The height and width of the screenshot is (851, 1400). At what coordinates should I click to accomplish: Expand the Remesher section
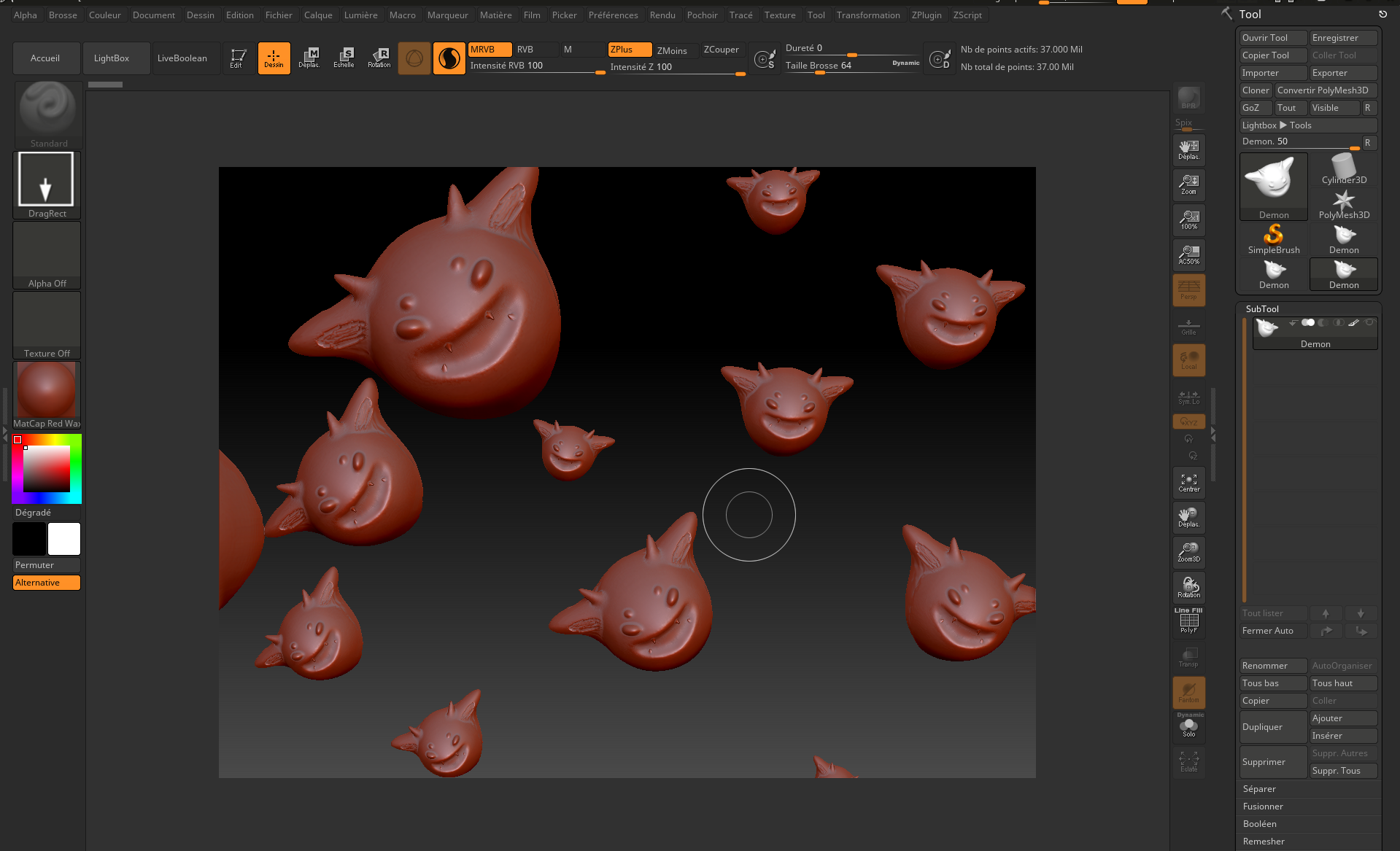click(1264, 842)
